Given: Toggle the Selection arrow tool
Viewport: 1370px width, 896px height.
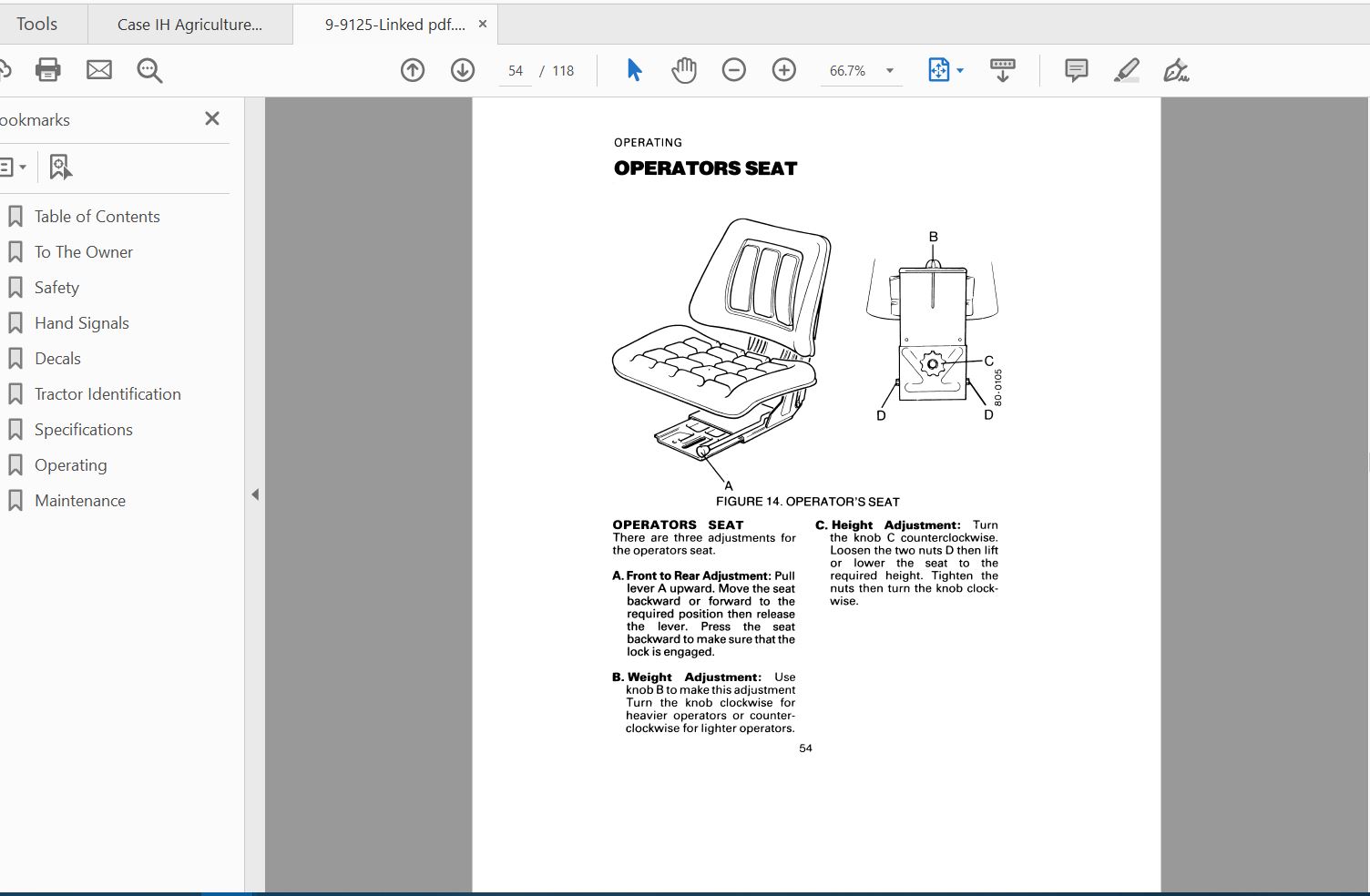Looking at the screenshot, I should (x=634, y=69).
